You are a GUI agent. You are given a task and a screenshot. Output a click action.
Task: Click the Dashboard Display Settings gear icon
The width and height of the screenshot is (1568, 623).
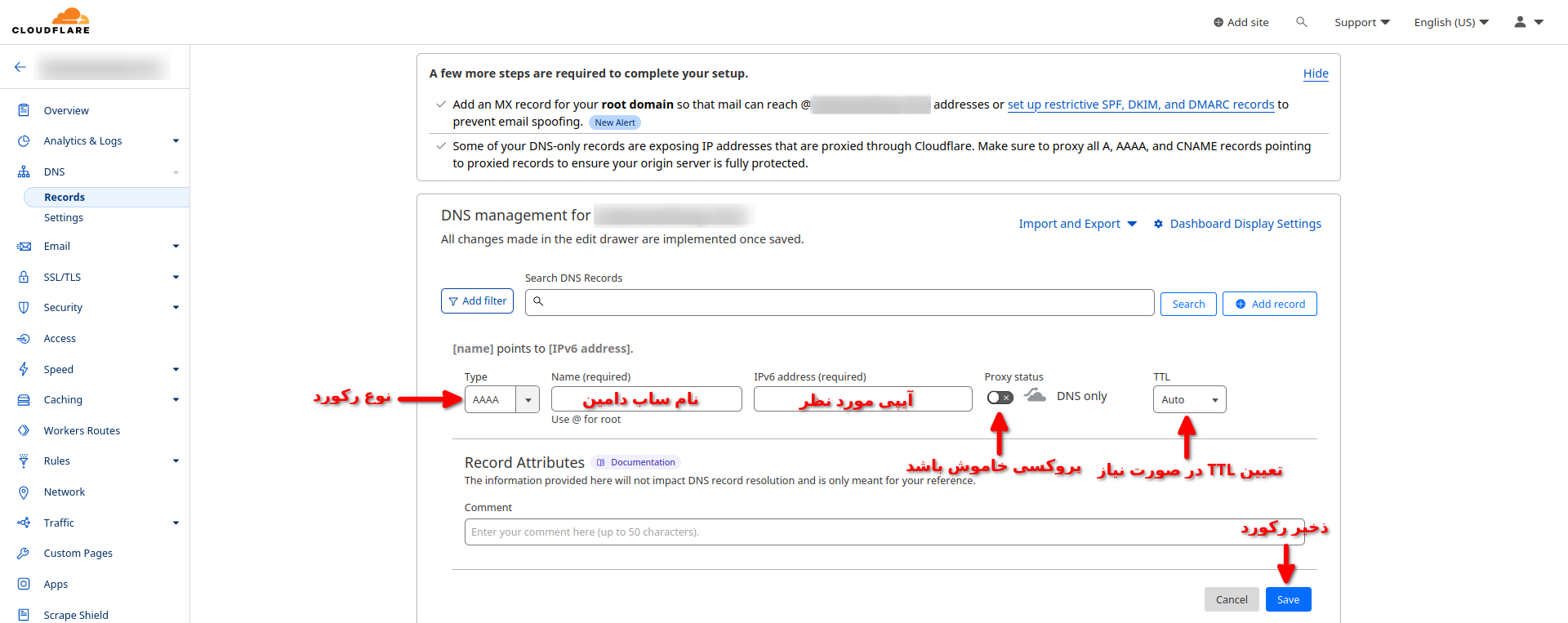(x=1158, y=224)
